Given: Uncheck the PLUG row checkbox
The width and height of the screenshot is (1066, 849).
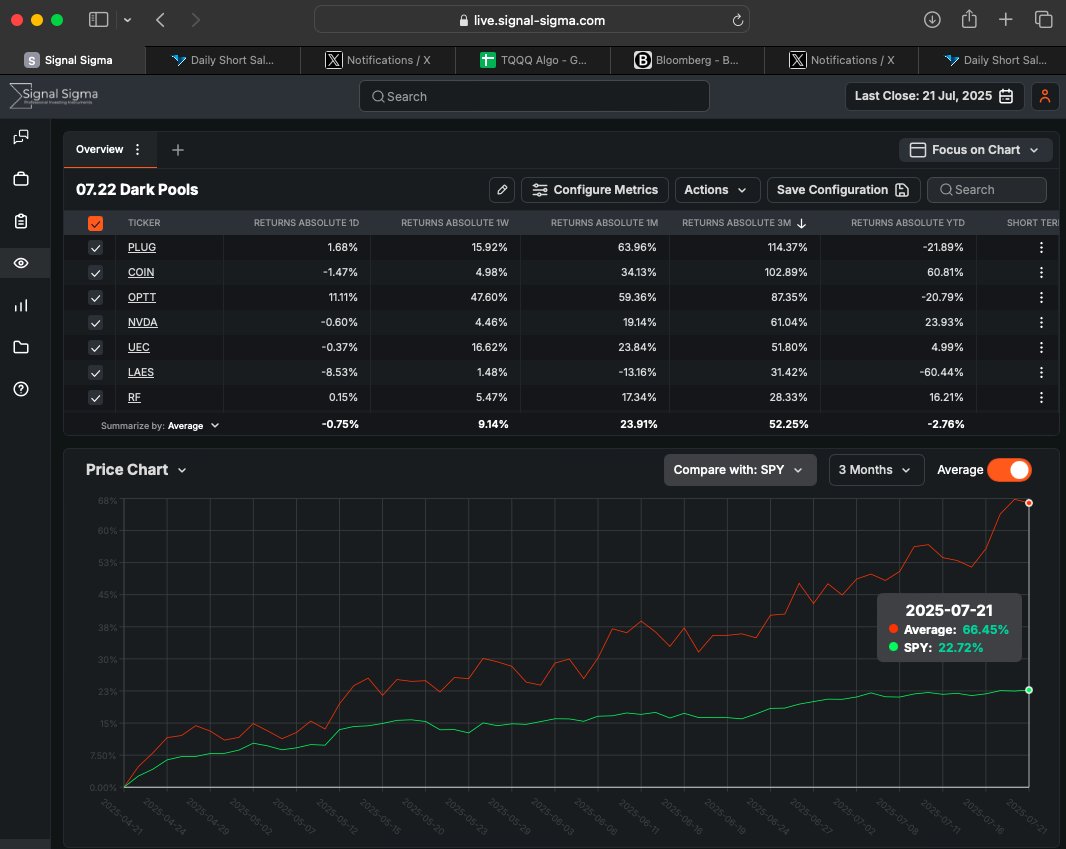Looking at the screenshot, I should [95, 247].
